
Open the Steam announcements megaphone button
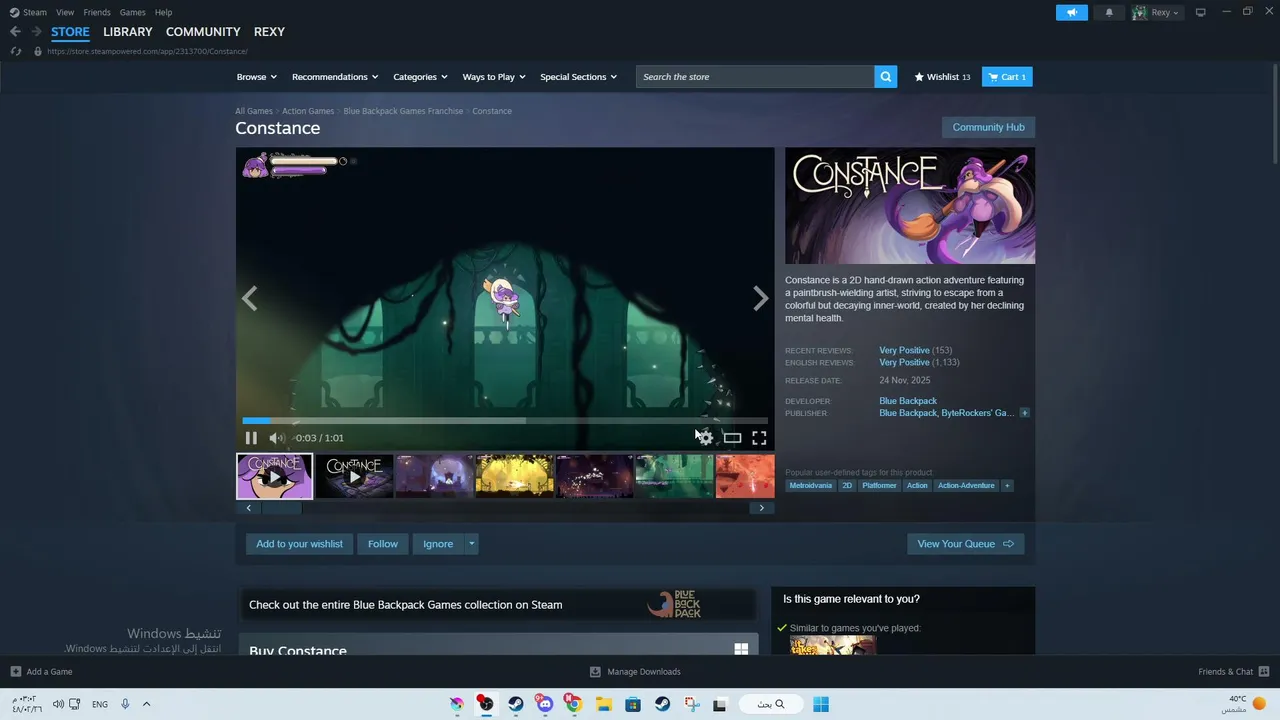coord(1071,12)
